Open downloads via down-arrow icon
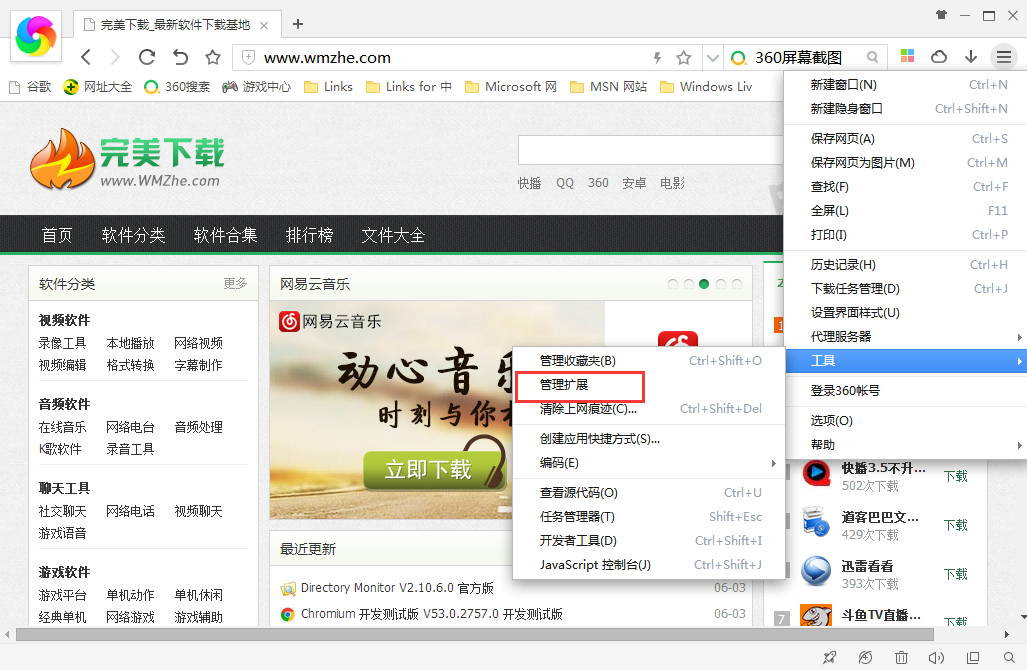 click(971, 57)
